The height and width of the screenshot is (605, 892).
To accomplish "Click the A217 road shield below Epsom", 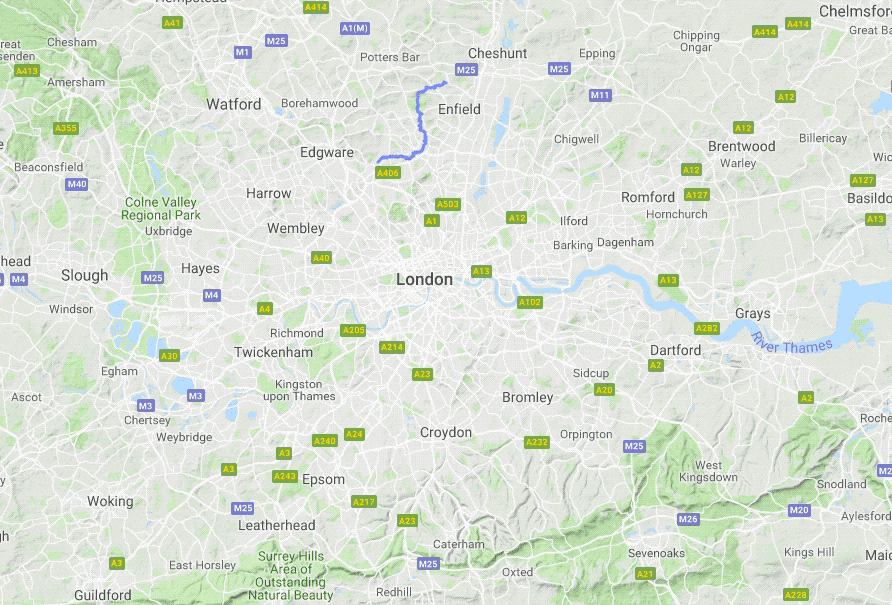I will [x=364, y=502].
